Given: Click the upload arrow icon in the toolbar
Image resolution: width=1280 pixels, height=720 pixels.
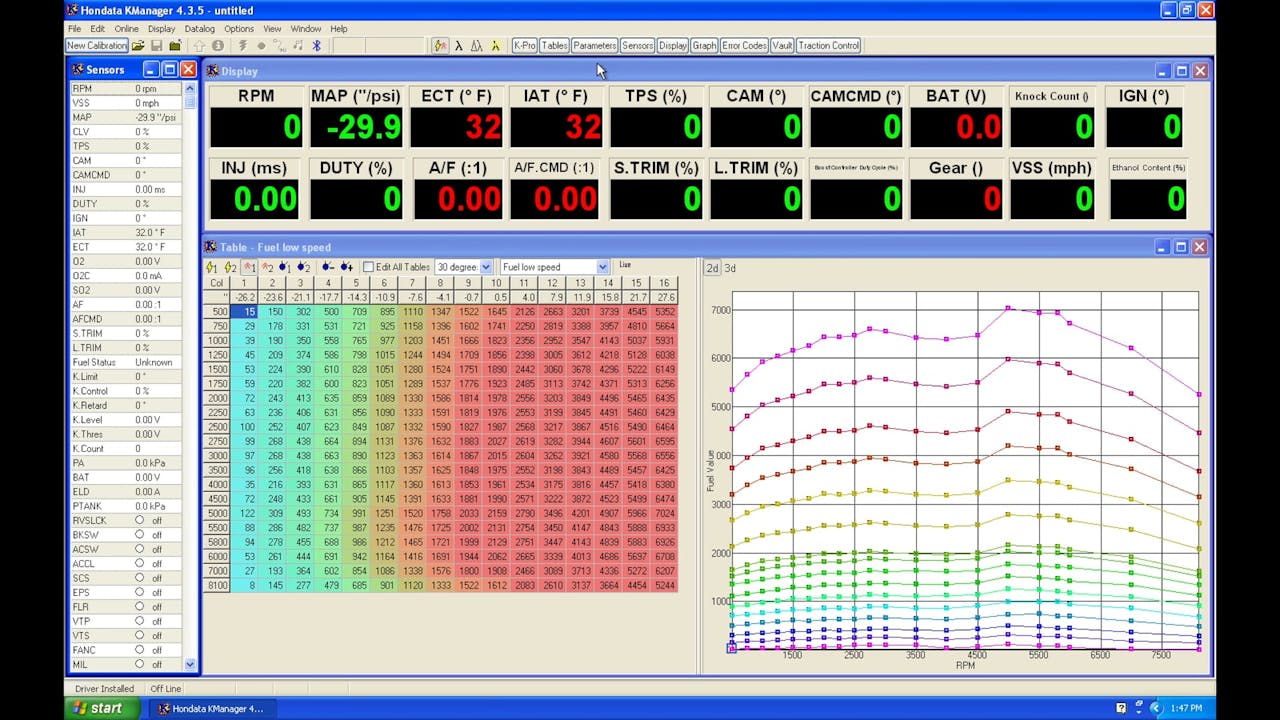Looking at the screenshot, I should 201,46.
